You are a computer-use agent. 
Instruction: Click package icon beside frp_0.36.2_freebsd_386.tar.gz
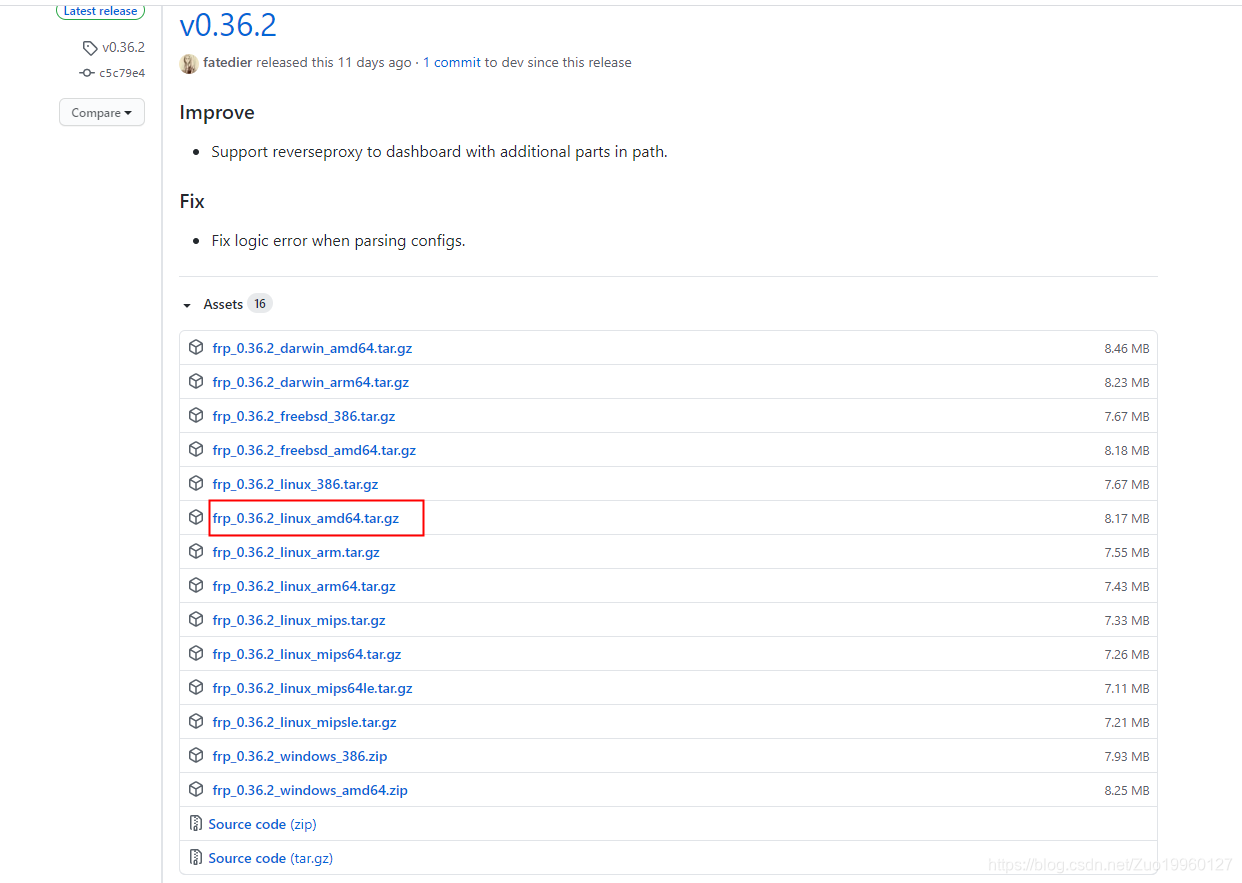[x=196, y=416]
